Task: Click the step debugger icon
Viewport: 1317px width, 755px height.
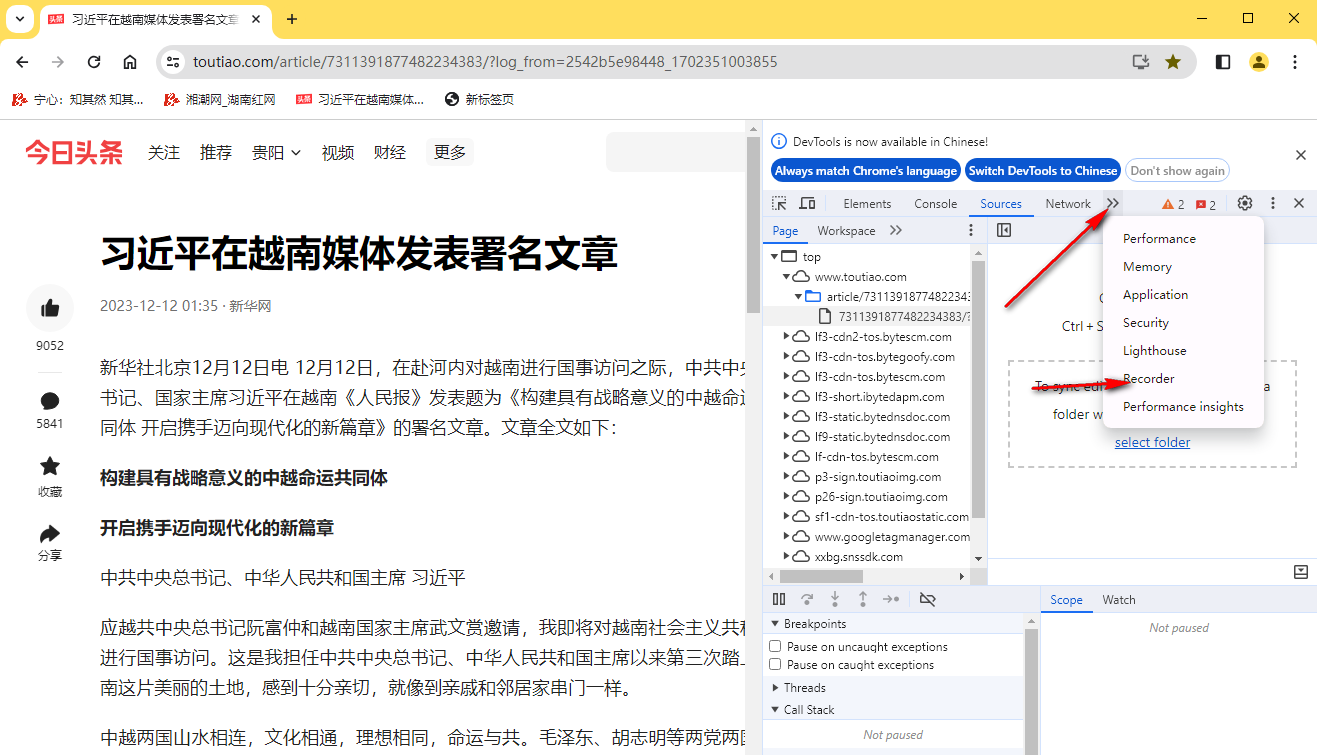Action: coord(891,599)
